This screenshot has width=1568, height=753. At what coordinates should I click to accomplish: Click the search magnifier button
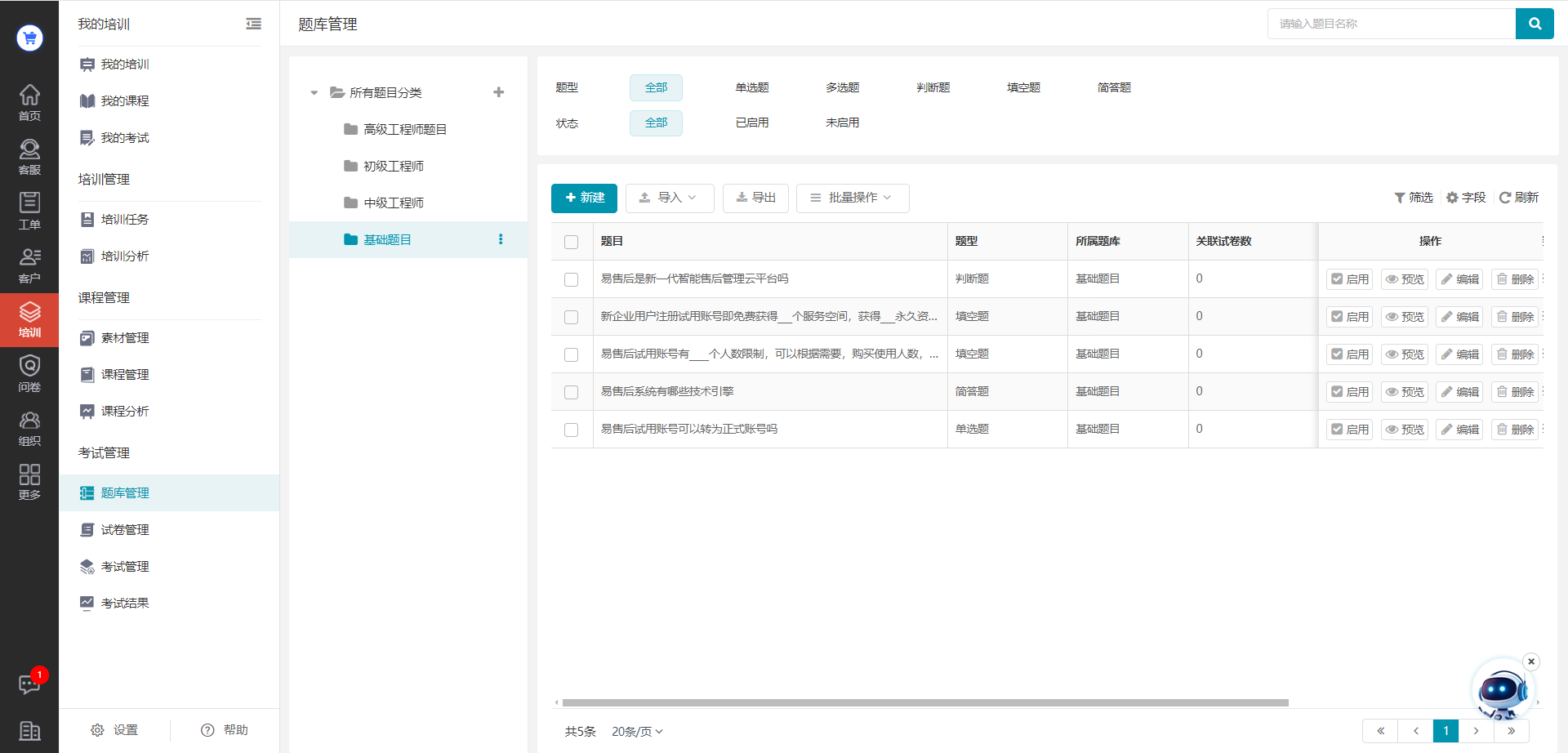pyautogui.click(x=1535, y=24)
